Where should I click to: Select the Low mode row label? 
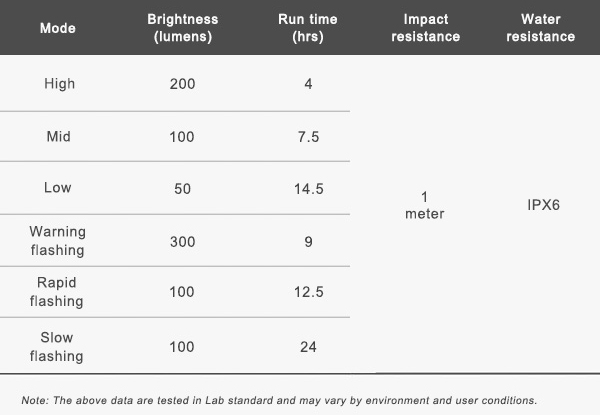tap(58, 188)
